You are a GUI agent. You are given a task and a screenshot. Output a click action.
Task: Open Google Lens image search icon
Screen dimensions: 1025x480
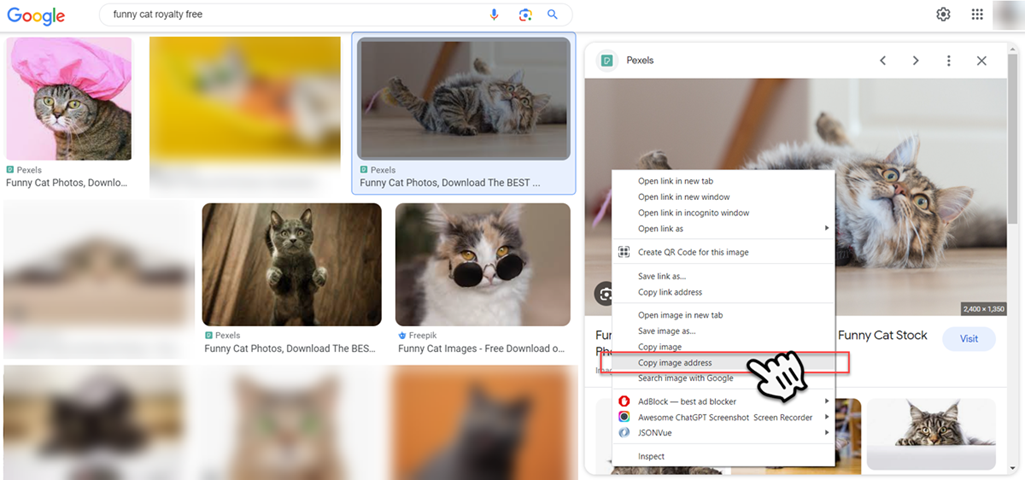(525, 15)
